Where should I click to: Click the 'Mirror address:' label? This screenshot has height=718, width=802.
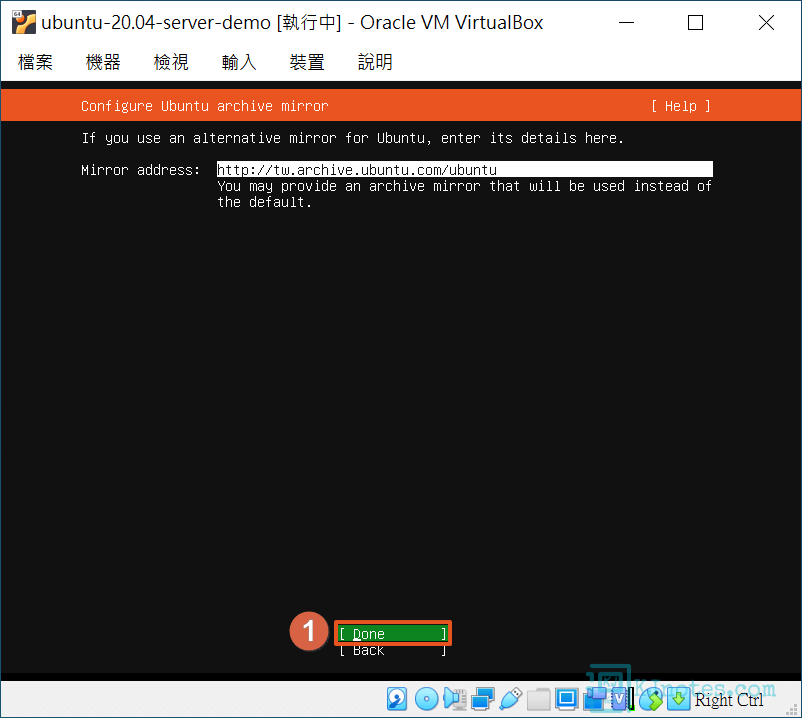(x=140, y=170)
